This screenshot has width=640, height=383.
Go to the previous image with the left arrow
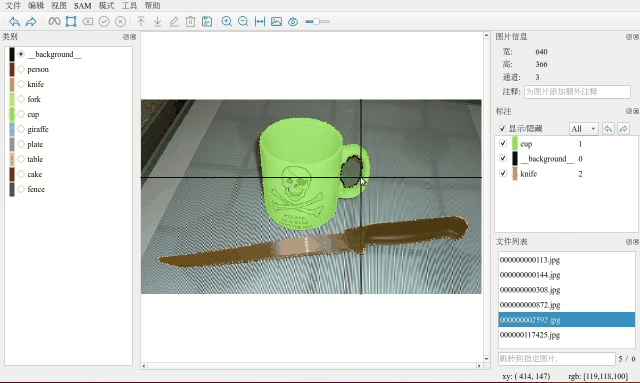[14, 22]
